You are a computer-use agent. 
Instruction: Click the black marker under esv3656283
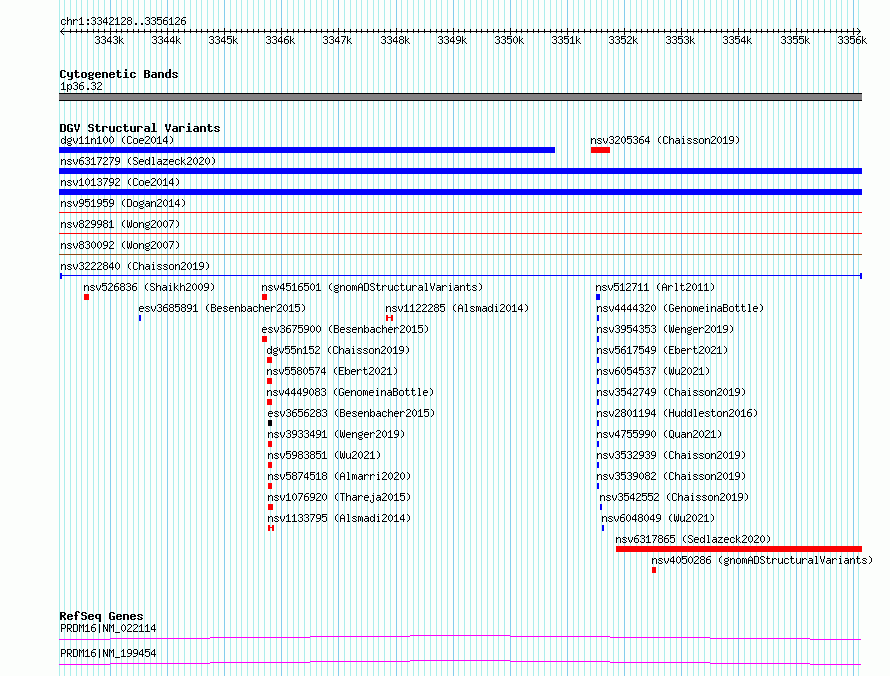click(x=270, y=423)
